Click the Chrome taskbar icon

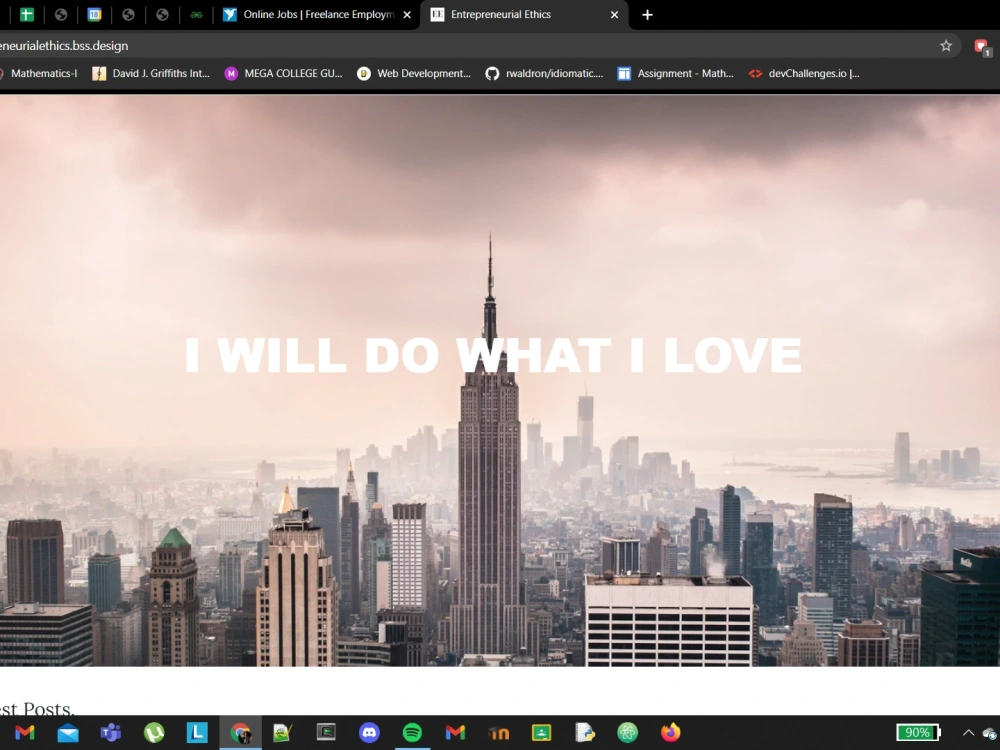[x=240, y=733]
